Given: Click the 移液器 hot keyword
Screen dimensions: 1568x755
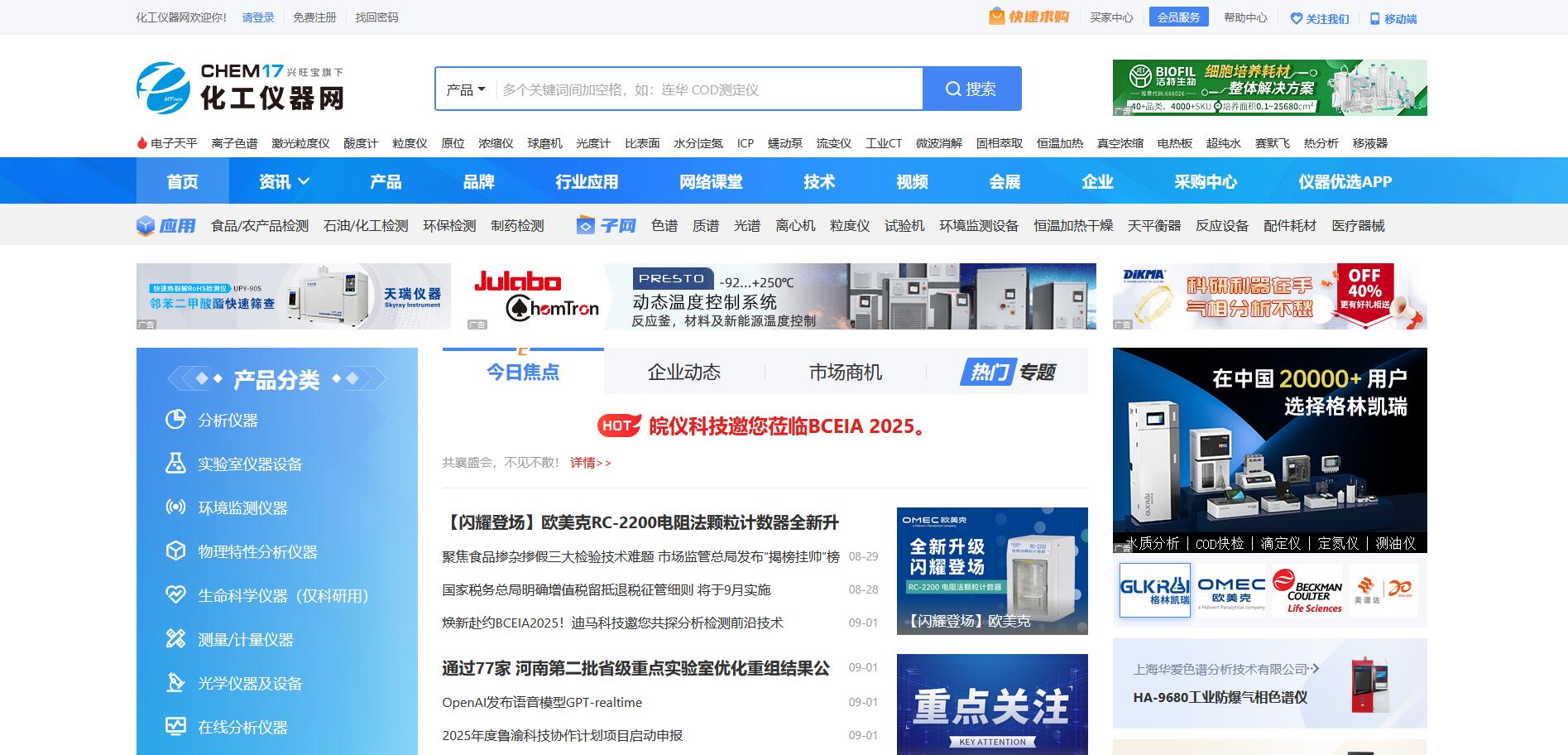Looking at the screenshot, I should [x=1370, y=143].
